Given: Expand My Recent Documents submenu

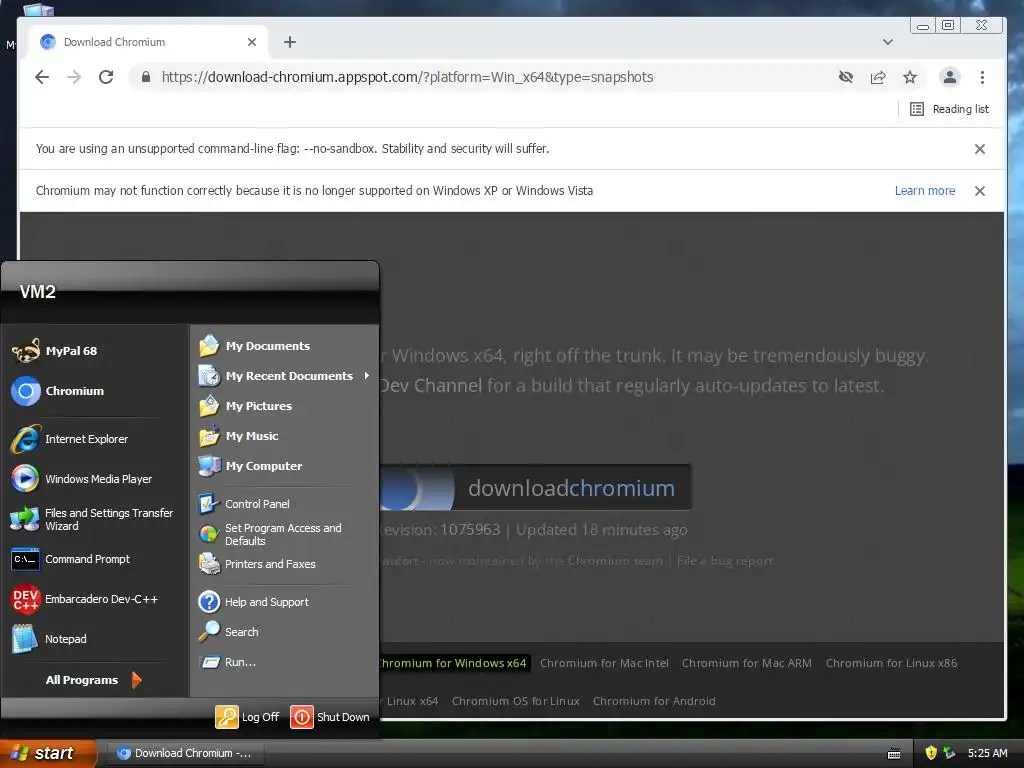Looking at the screenshot, I should tap(284, 376).
